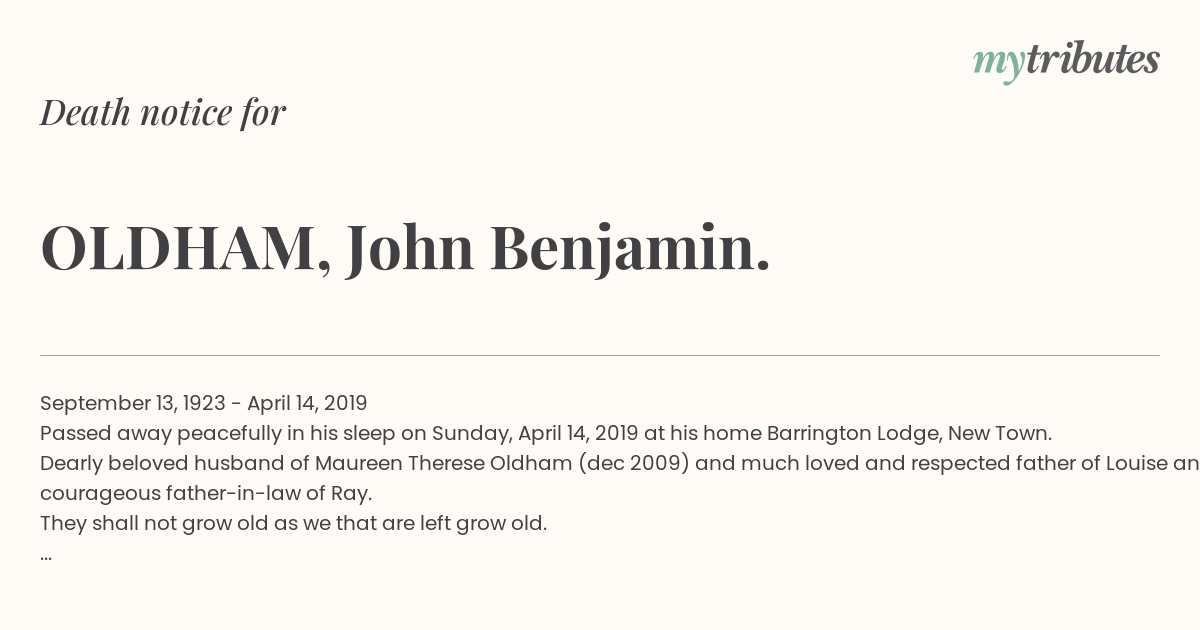Click the "Barrington Lodge" text
Image resolution: width=1200 pixels, height=630 pixels.
click(852, 433)
